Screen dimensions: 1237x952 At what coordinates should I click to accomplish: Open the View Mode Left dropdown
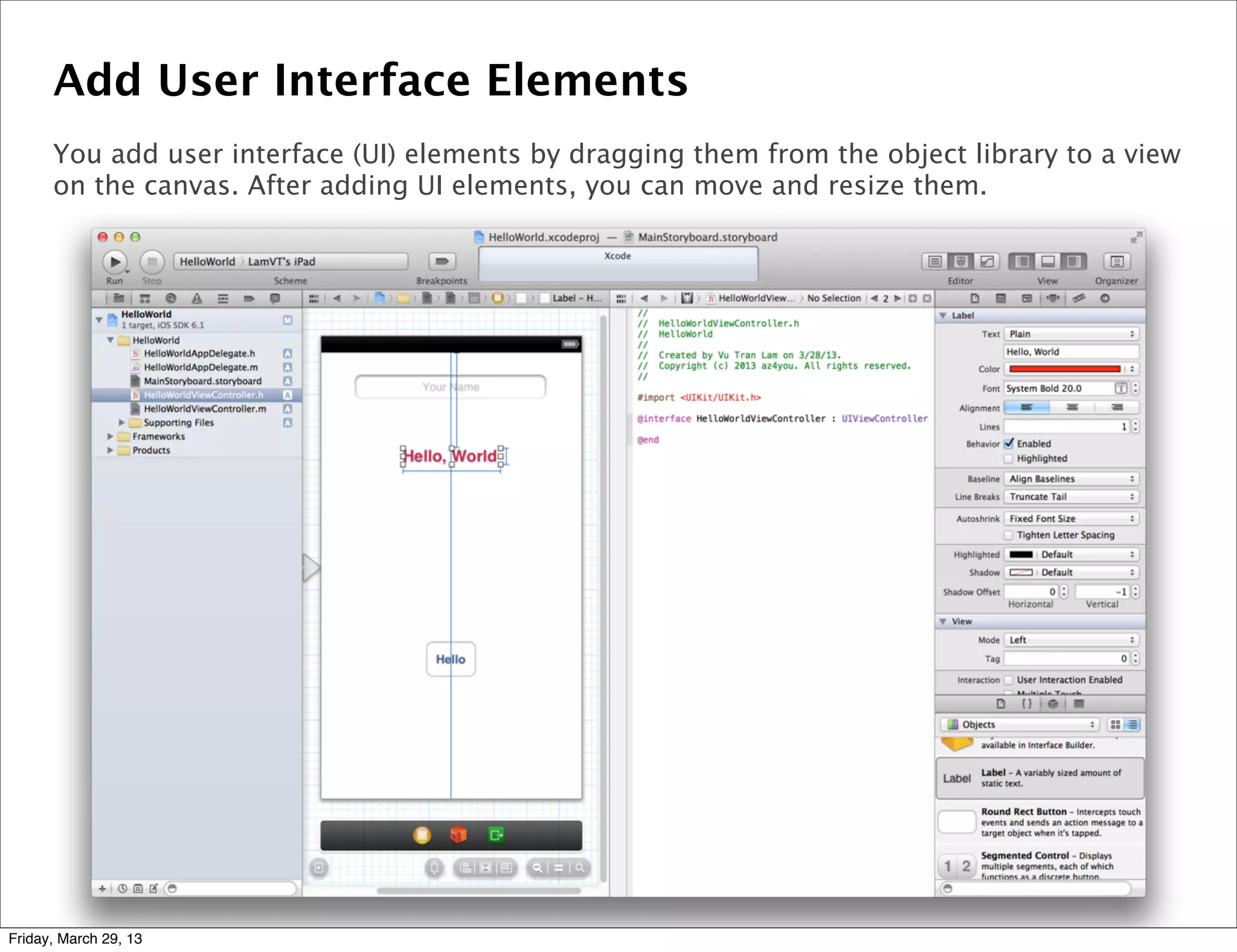click(1072, 640)
